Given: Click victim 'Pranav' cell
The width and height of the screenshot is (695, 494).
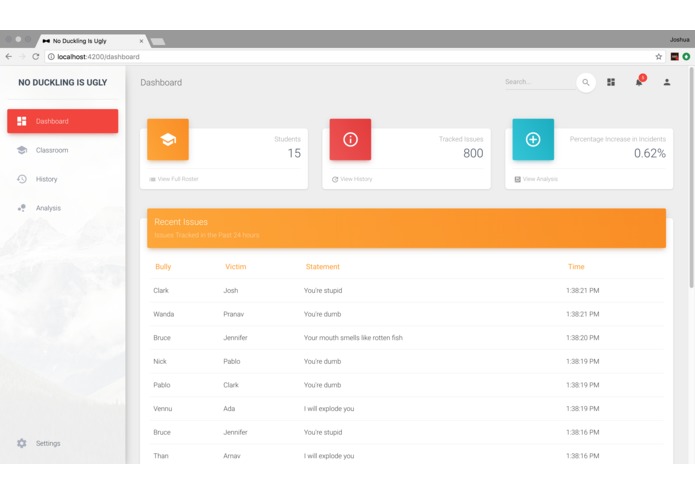Looking at the screenshot, I should point(234,314).
